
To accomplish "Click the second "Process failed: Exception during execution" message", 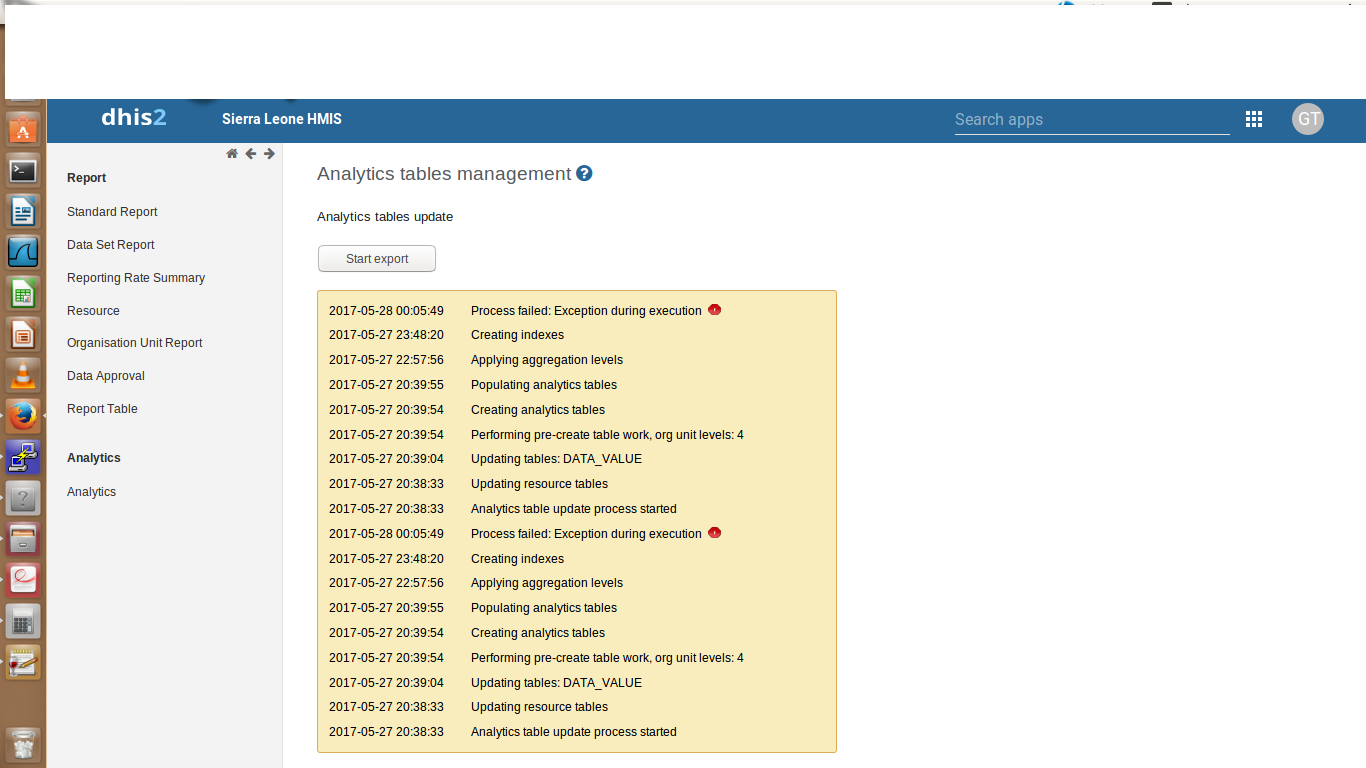I will click(x=586, y=534).
